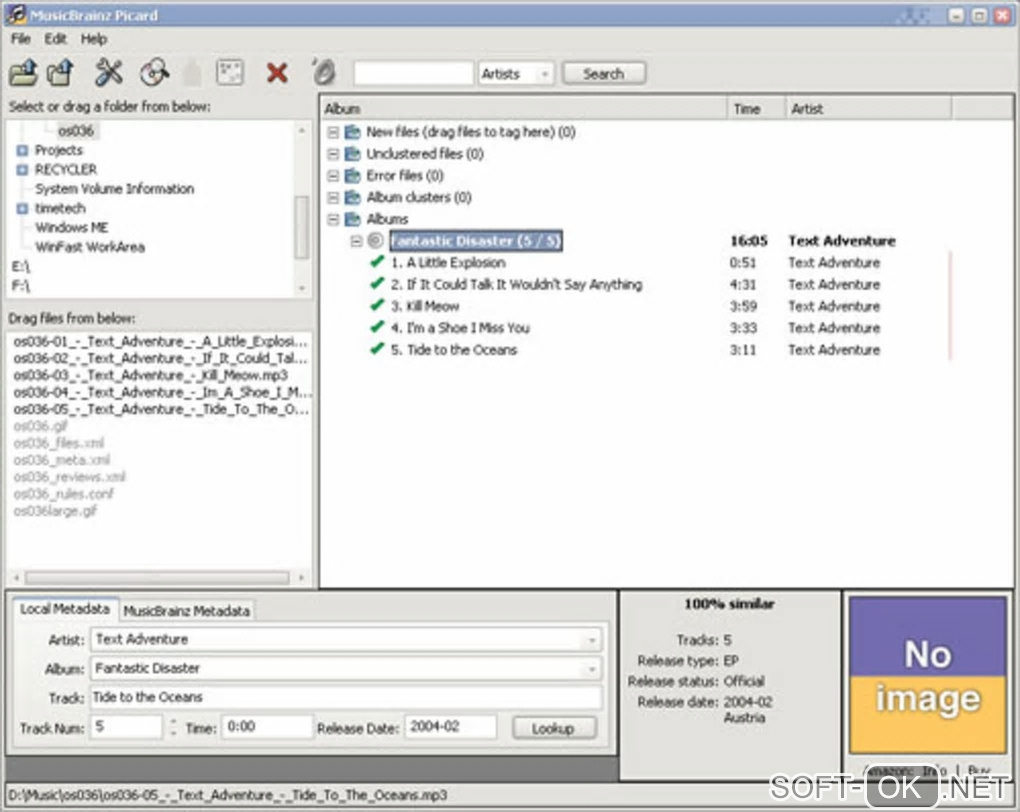Collapse the New files node
The height and width of the screenshot is (812, 1020).
pos(333,133)
